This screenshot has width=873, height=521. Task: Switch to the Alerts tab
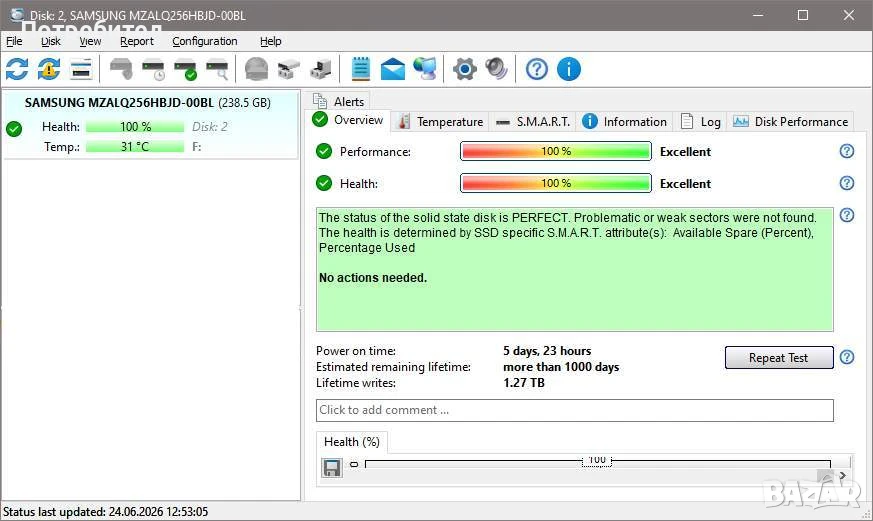(x=339, y=101)
